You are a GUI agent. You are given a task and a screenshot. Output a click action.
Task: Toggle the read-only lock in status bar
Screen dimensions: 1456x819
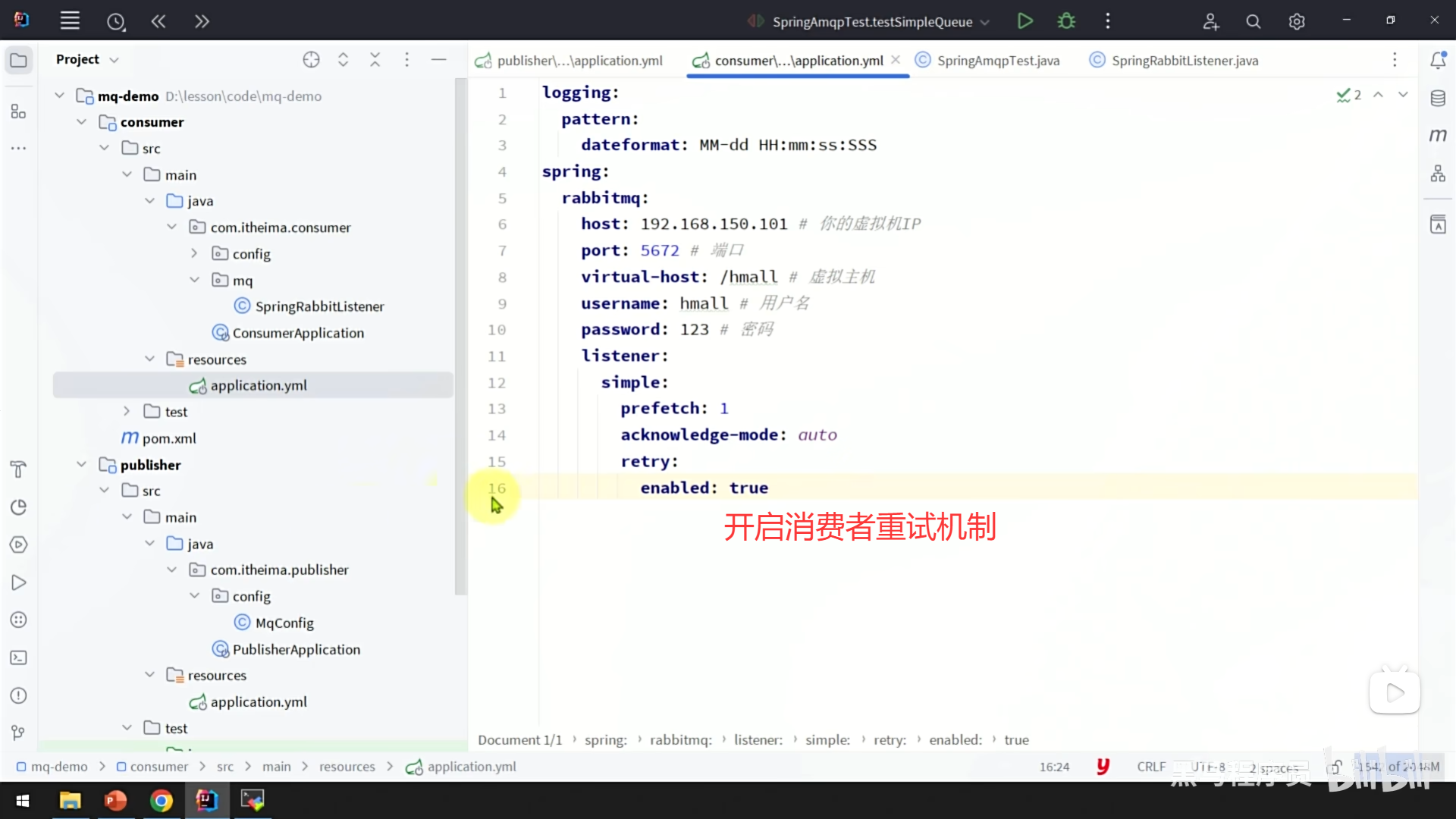pos(1335,767)
